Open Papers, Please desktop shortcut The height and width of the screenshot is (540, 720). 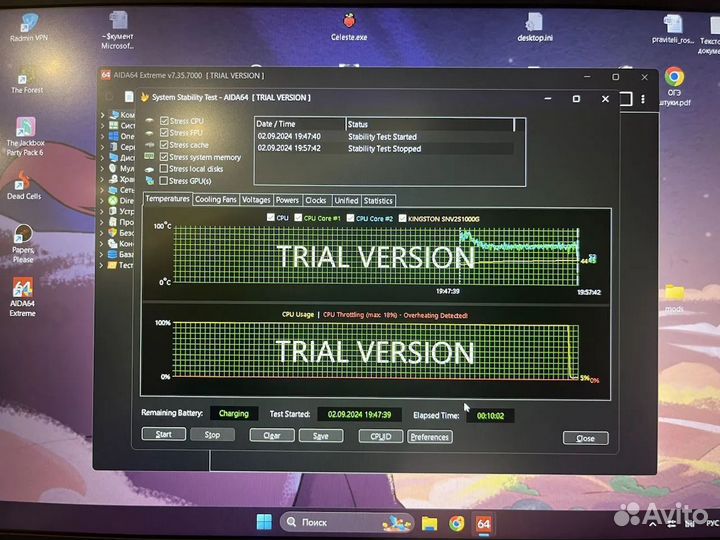pyautogui.click(x=23, y=243)
